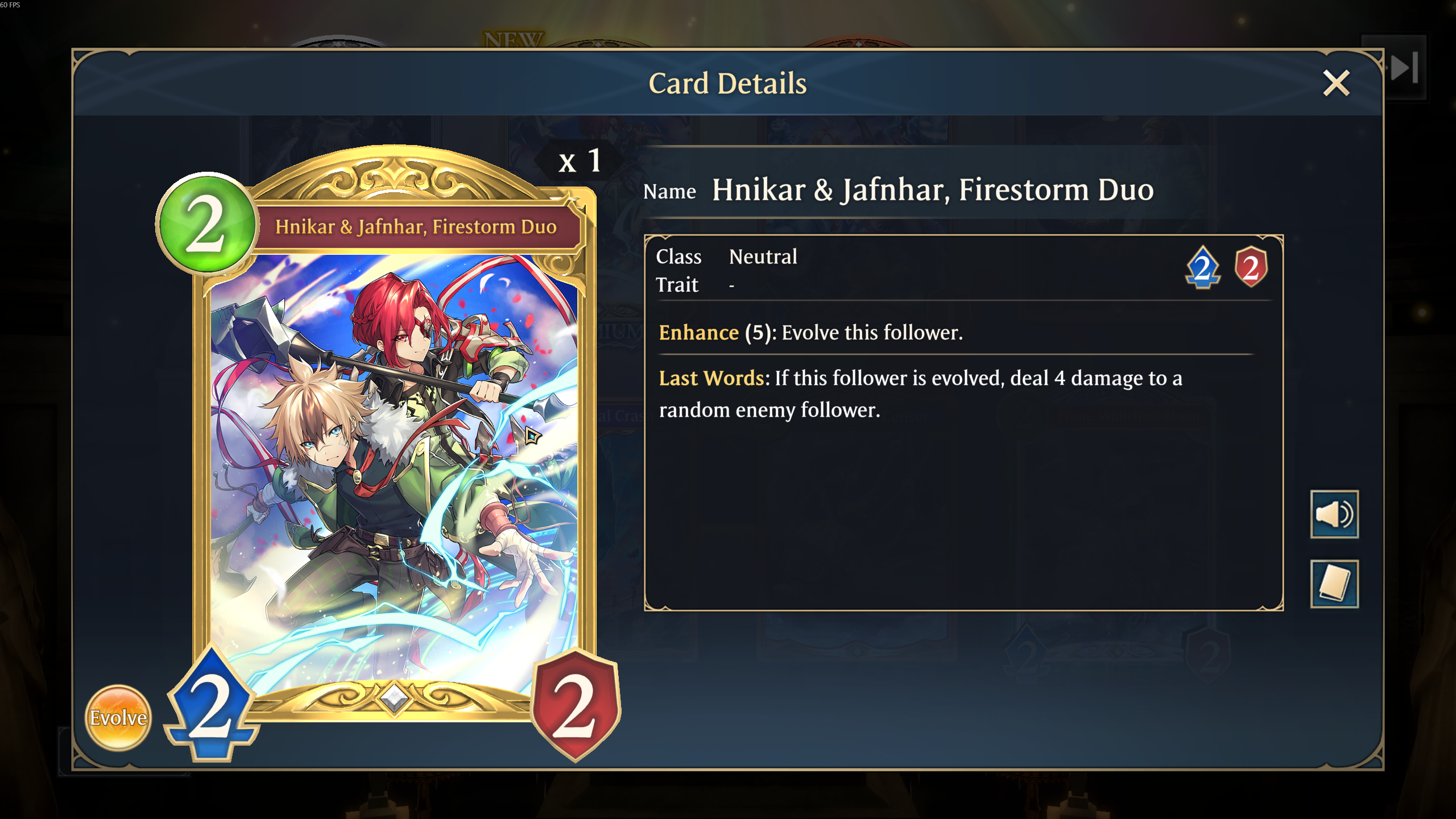
Task: Skip forward with the next arrow icon
Action: (1404, 67)
